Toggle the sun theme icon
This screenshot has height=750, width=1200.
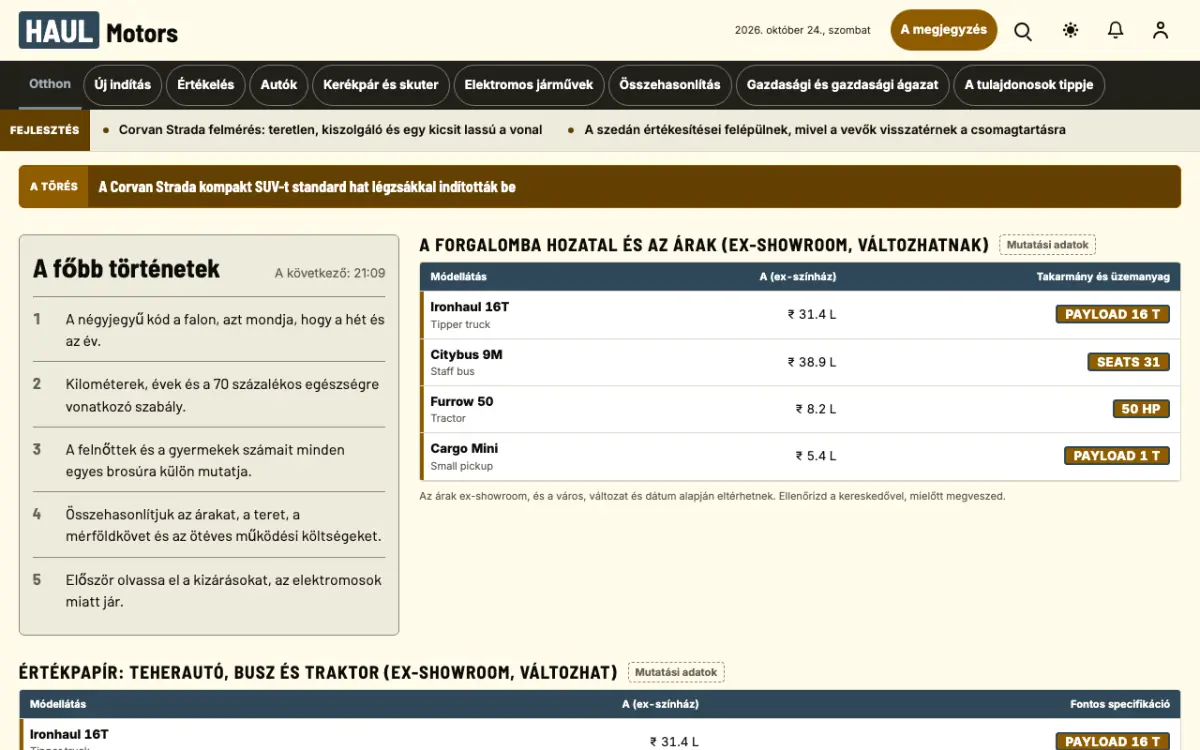tap(1071, 30)
